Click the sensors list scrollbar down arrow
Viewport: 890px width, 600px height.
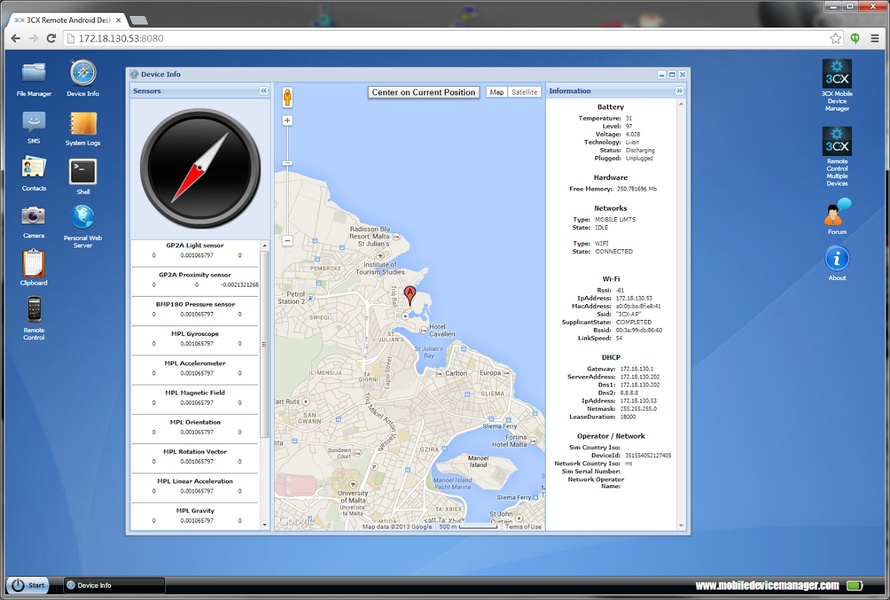264,525
